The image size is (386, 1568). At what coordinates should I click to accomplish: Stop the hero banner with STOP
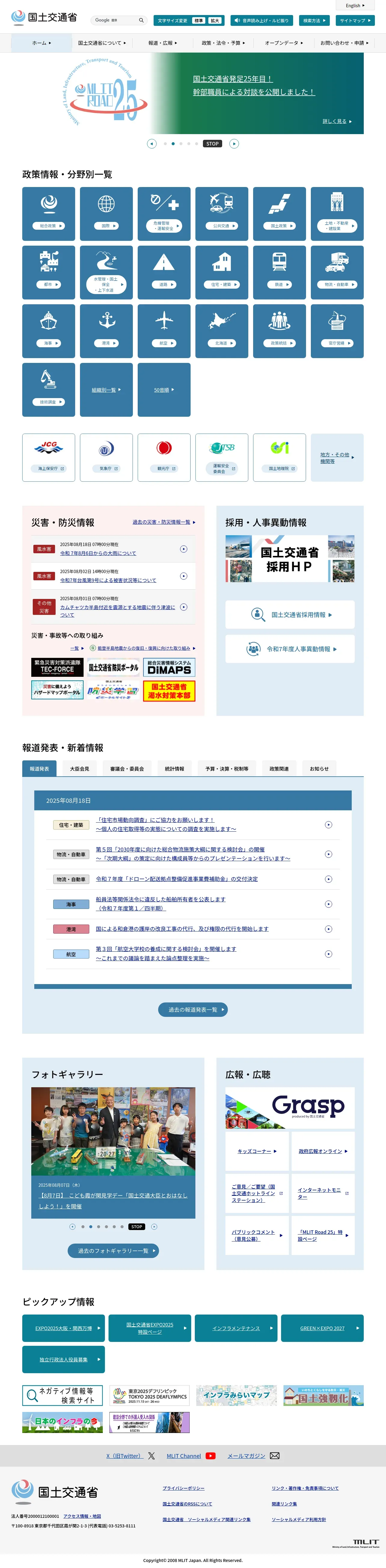[213, 144]
